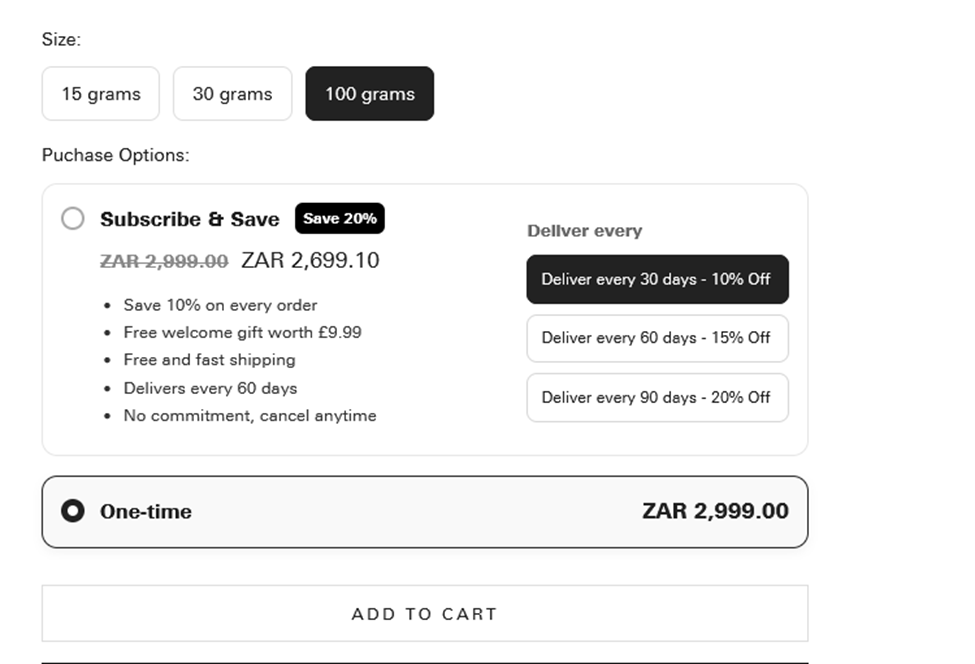Click the Subscribe & Save title text
Viewport: 975px width, 664px height.
(x=188, y=218)
